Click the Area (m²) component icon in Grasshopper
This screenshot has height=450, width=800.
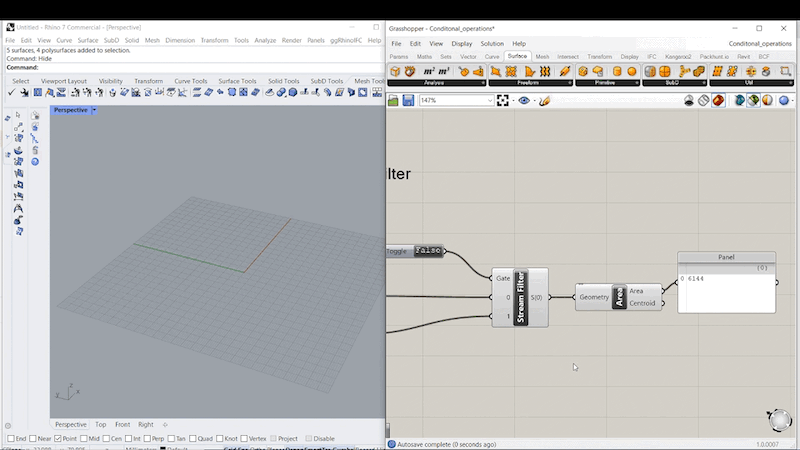tap(429, 71)
